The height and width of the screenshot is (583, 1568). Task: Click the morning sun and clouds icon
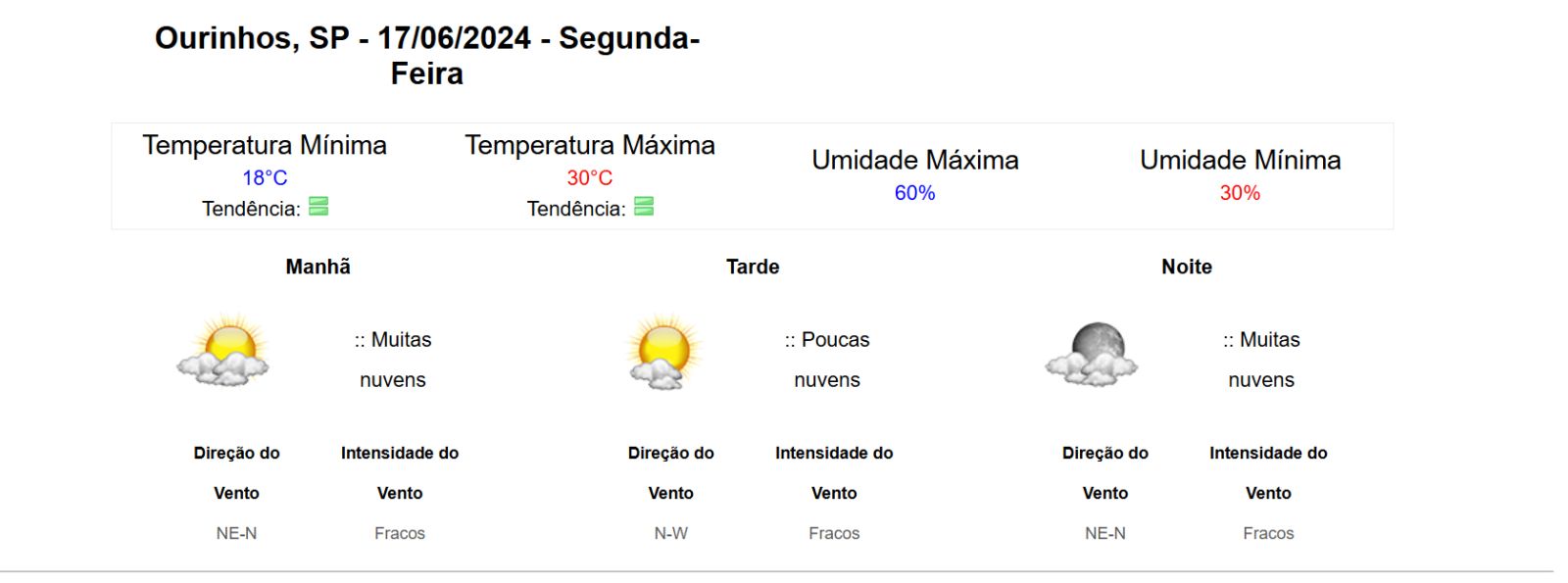(223, 351)
